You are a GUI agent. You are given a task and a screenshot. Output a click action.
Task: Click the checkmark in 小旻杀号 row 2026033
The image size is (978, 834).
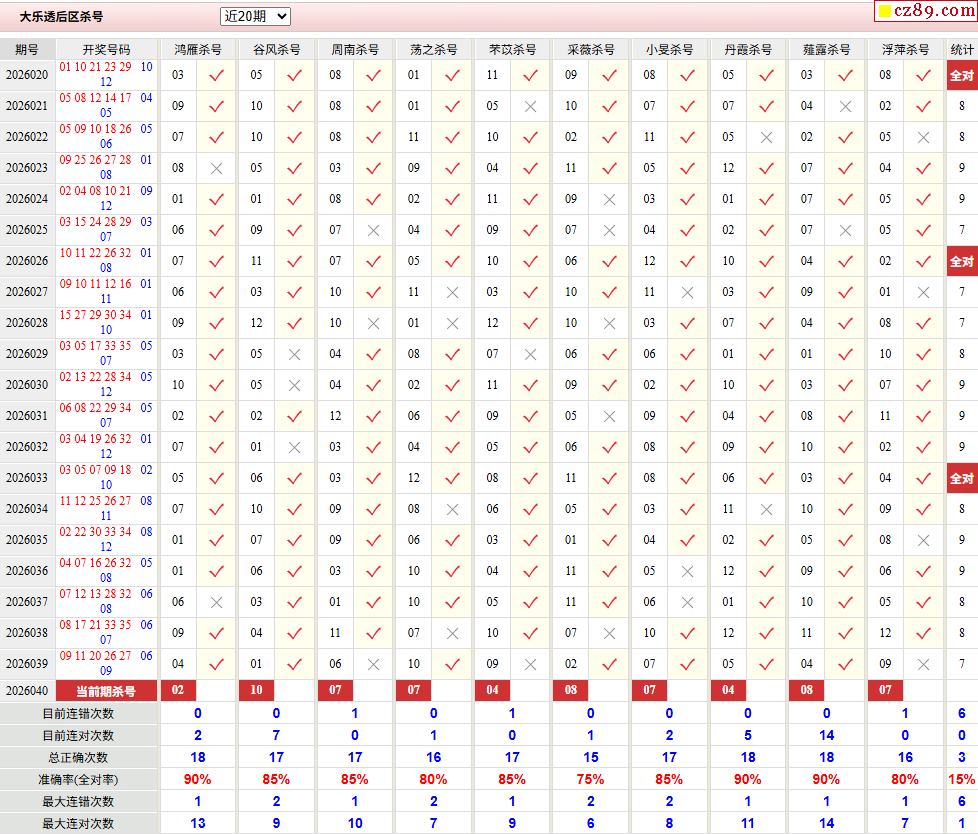(x=687, y=478)
